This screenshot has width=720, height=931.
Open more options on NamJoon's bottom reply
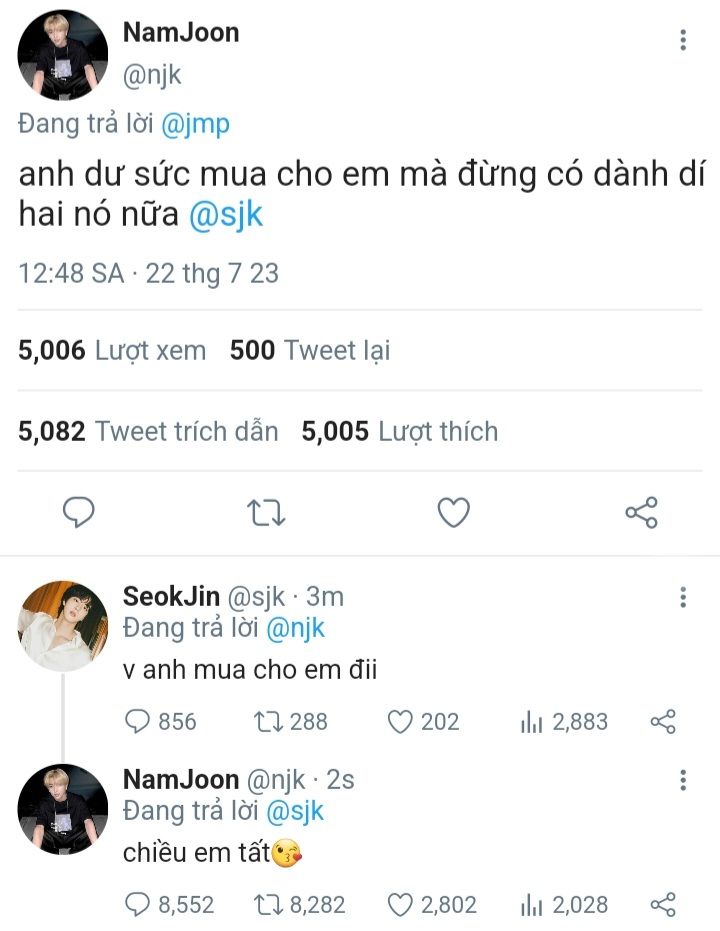(683, 781)
